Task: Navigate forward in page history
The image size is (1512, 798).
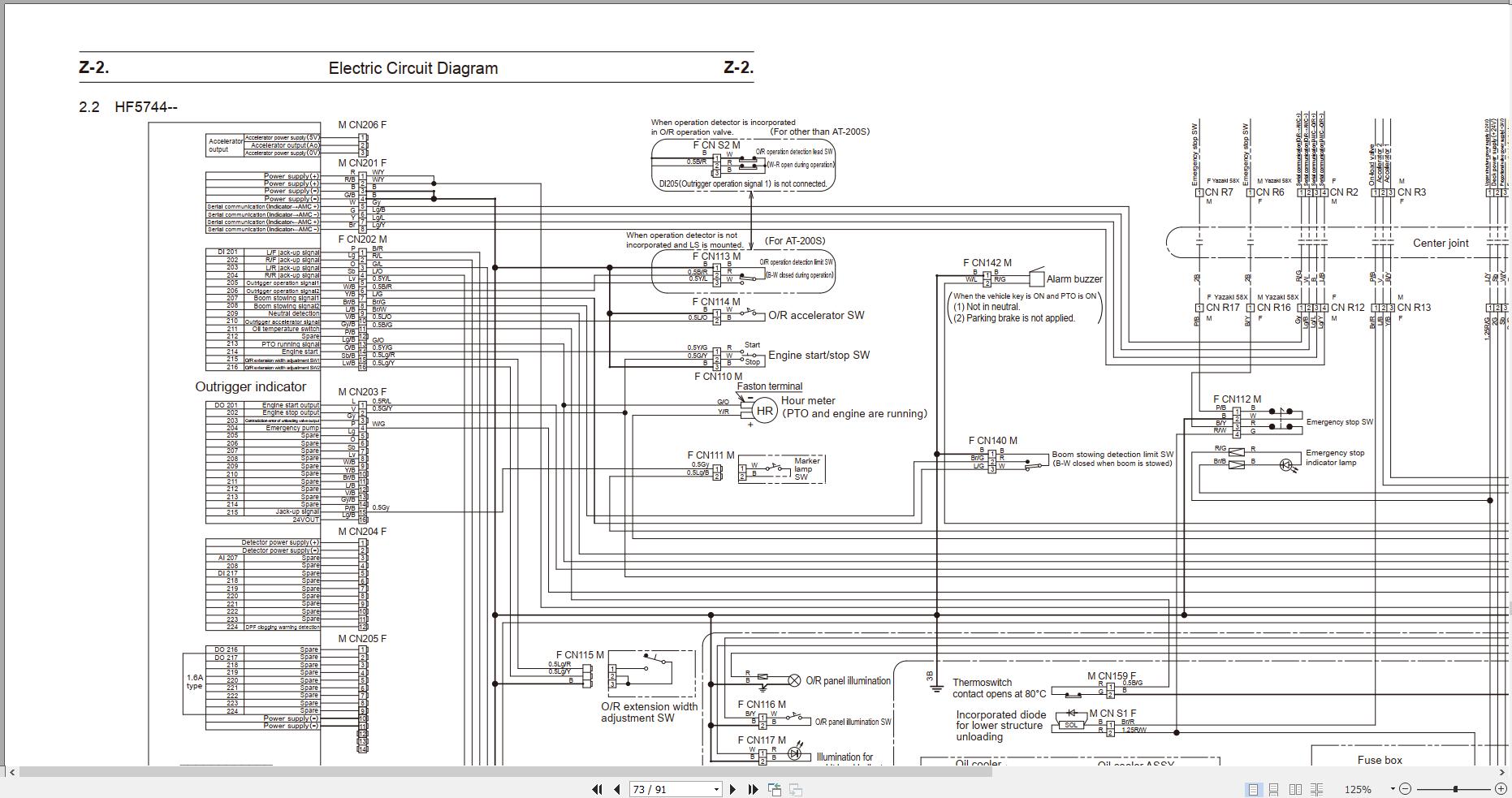Action: point(797,789)
